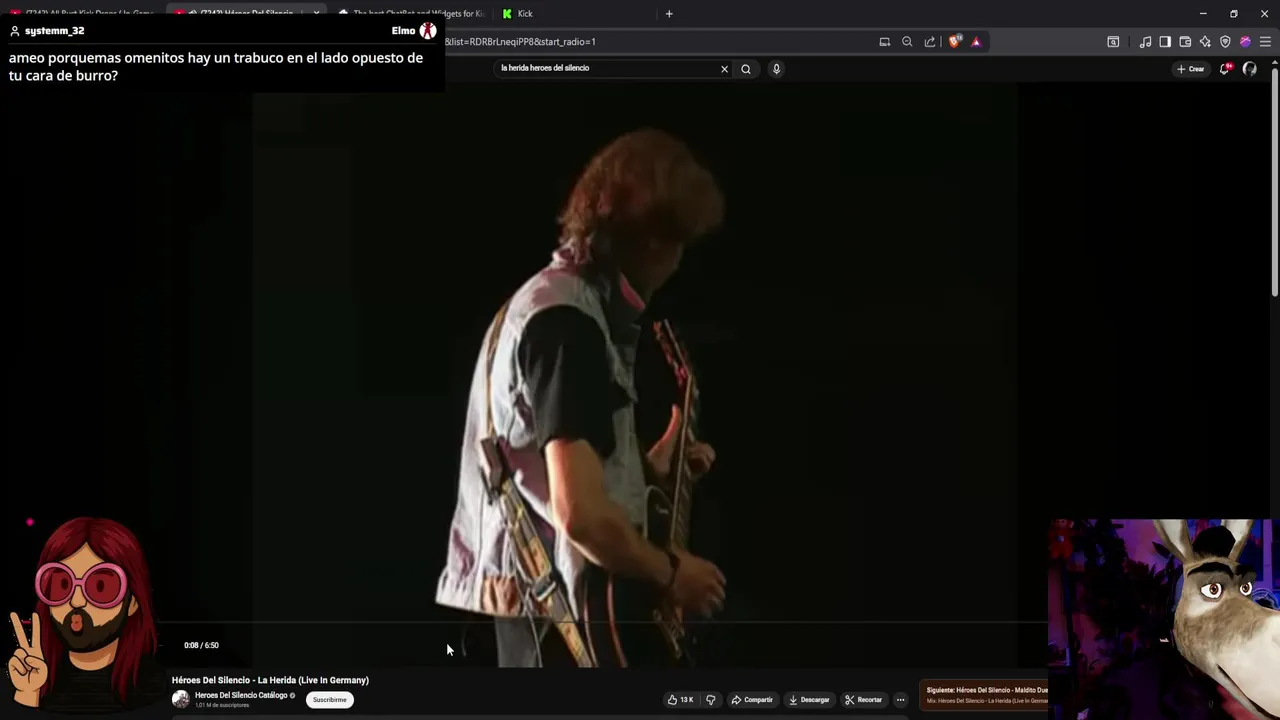1280x720 pixels.
Task: Open Heroes Del Silencio Catálogo channel name
Action: 241,695
